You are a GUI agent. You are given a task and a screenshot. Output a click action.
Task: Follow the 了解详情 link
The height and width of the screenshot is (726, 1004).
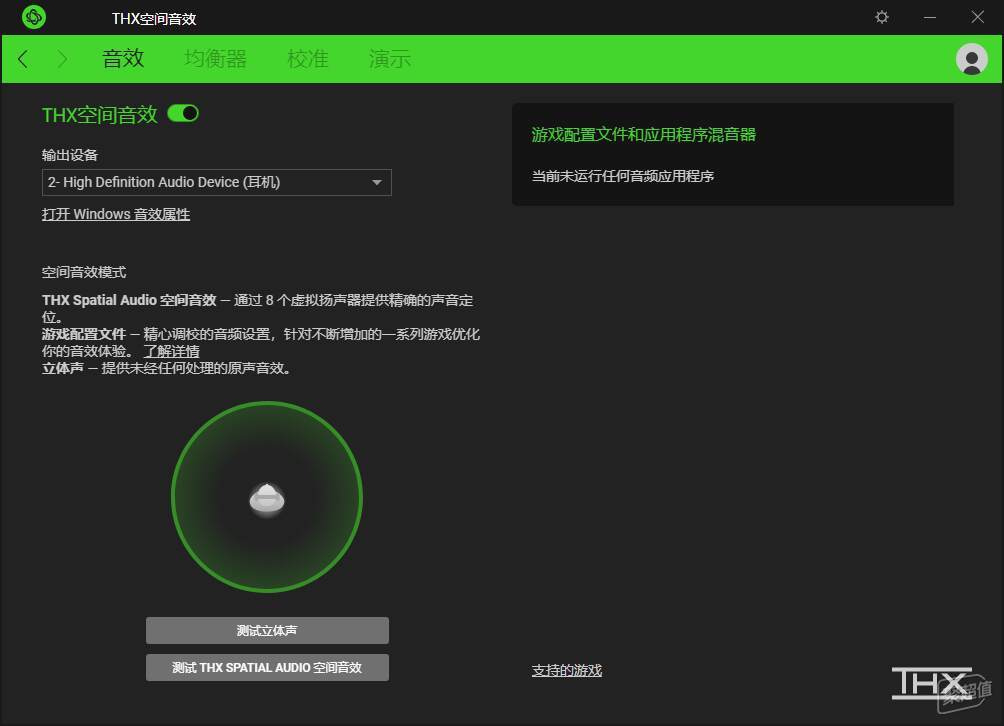[x=172, y=351]
